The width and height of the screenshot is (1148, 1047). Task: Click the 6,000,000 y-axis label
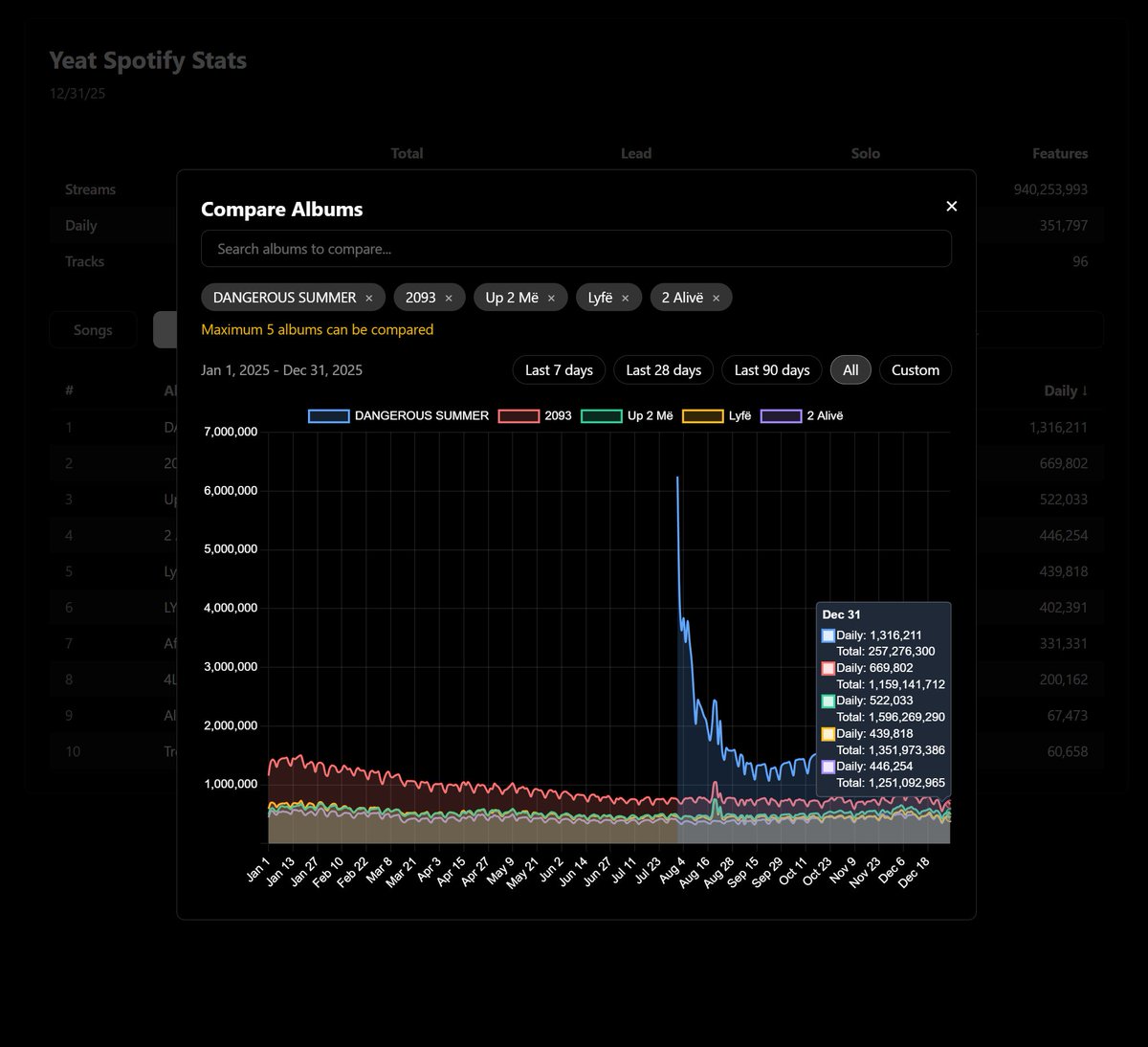tap(231, 491)
